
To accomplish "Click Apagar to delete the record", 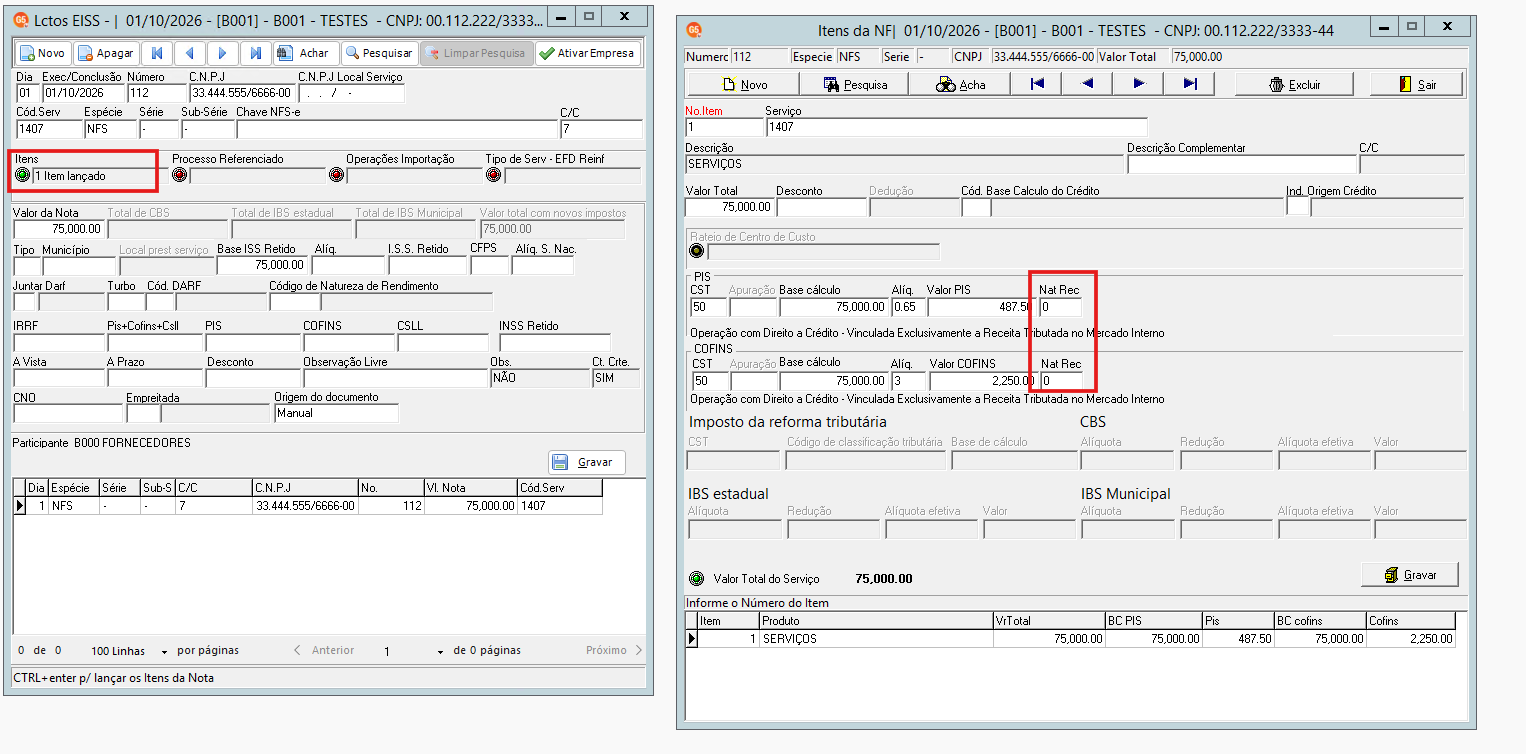I will coord(106,53).
